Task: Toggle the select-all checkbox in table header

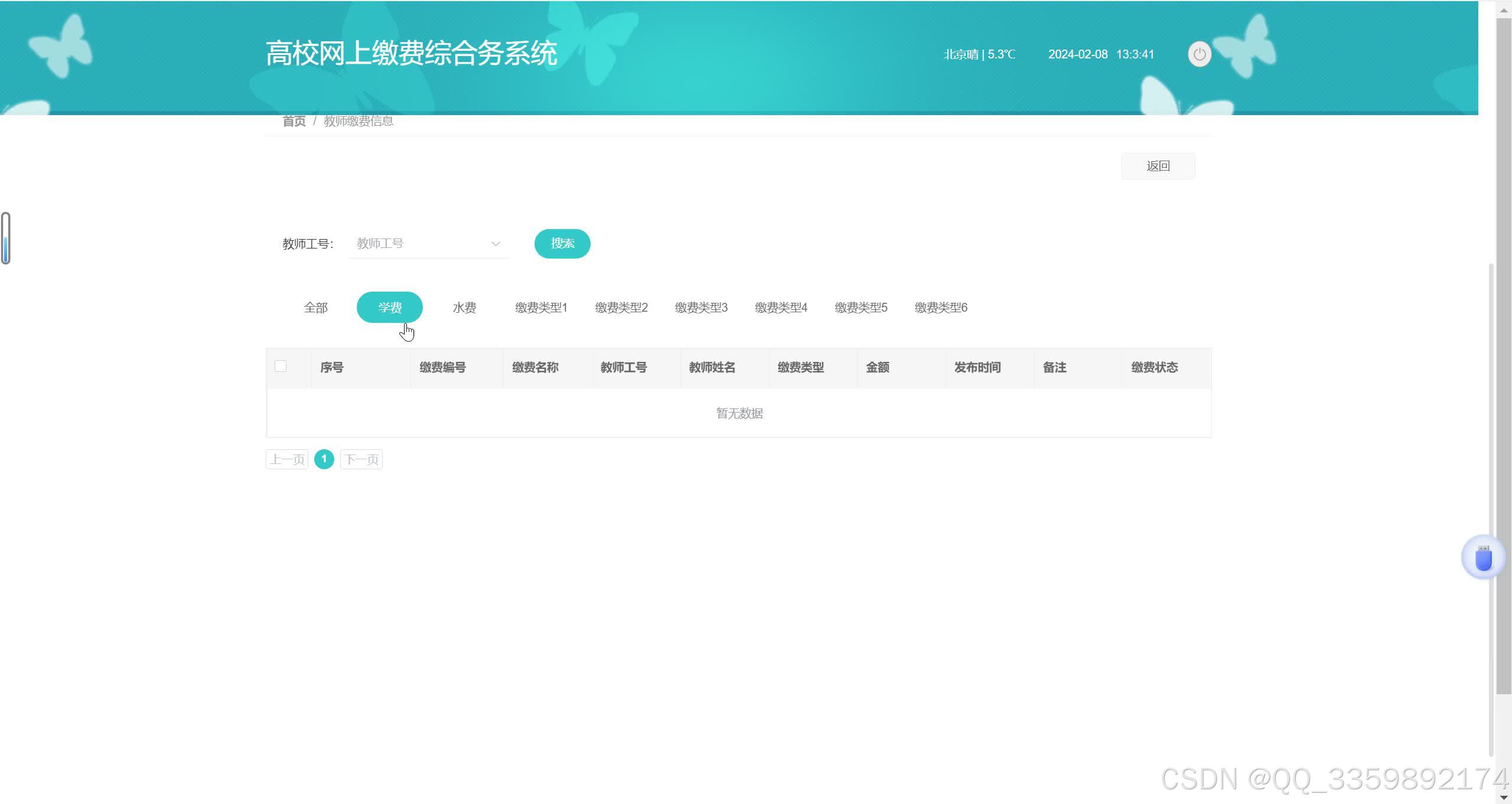Action: (x=281, y=366)
